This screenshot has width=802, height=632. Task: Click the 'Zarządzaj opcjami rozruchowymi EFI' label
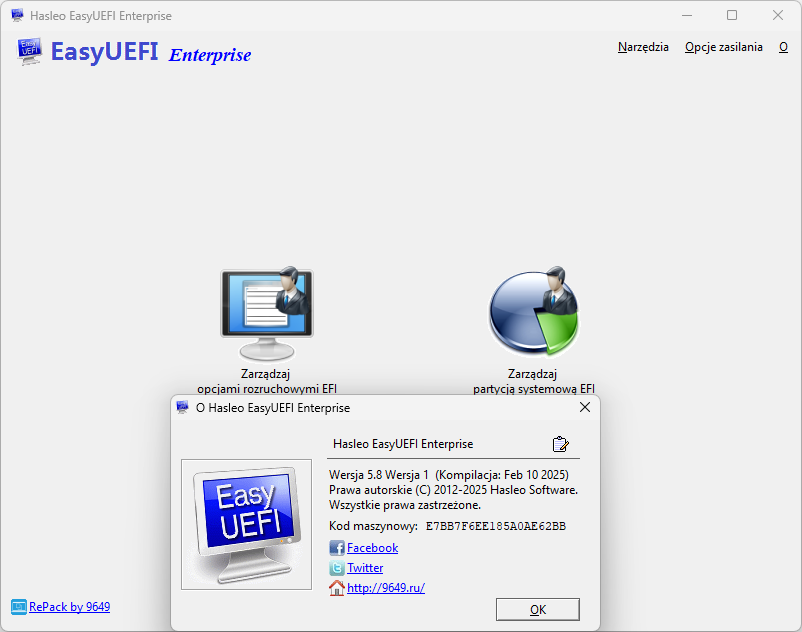click(266, 381)
